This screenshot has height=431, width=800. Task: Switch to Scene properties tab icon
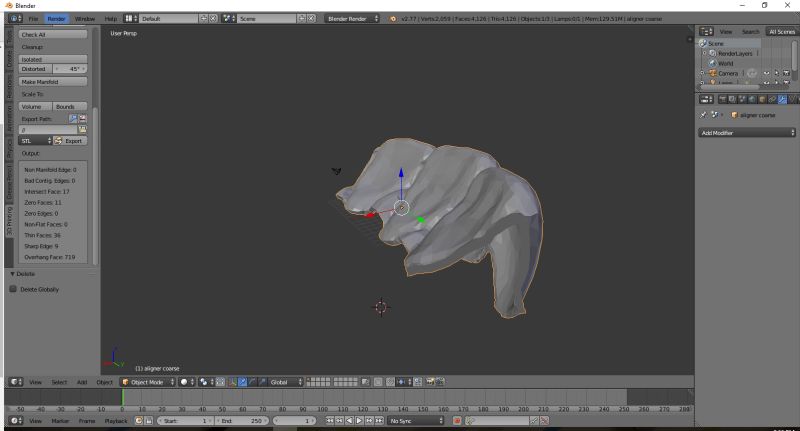tap(742, 99)
